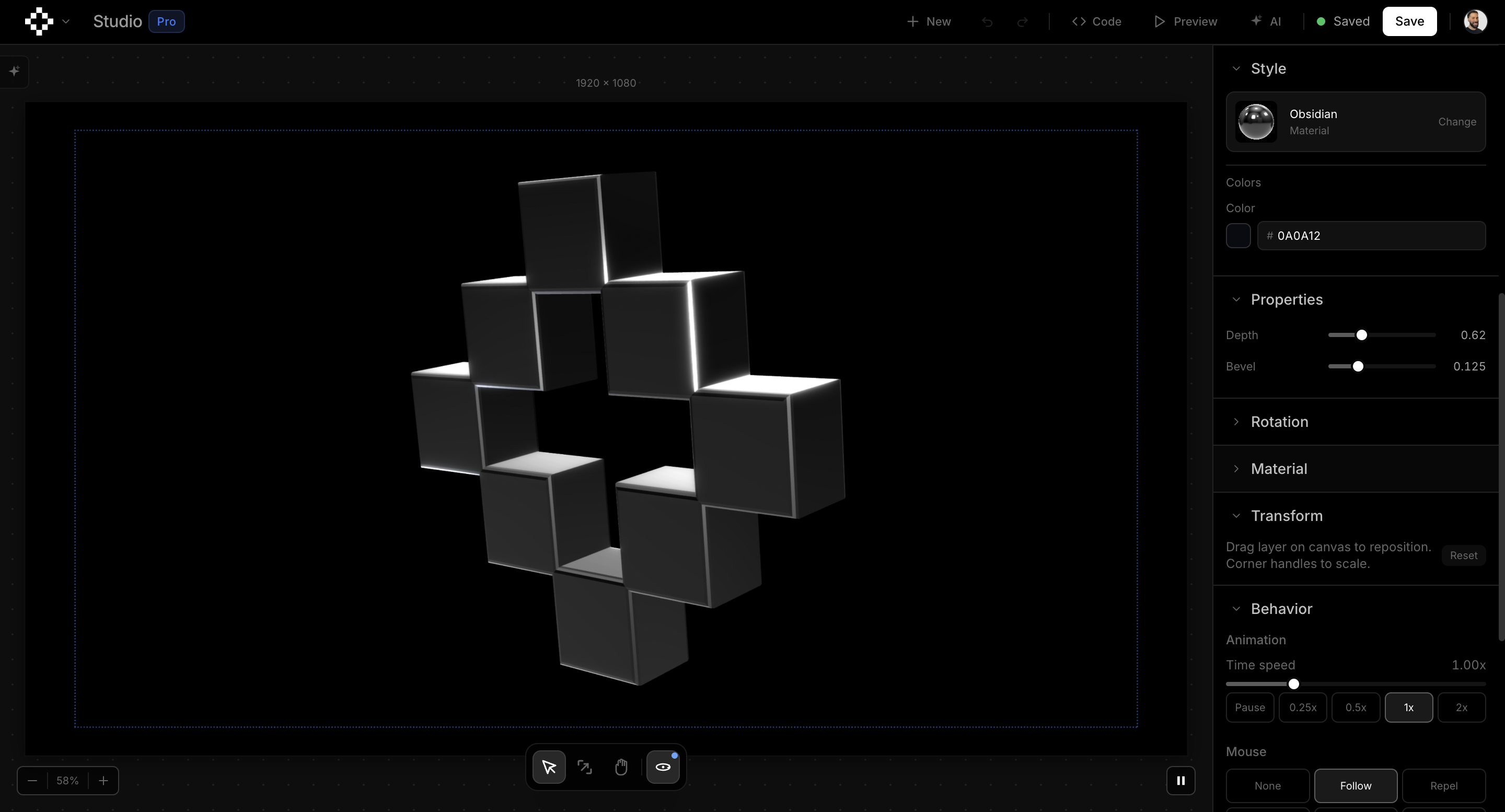Click the Save button
Screen dimensions: 1505x812
click(1409, 21)
